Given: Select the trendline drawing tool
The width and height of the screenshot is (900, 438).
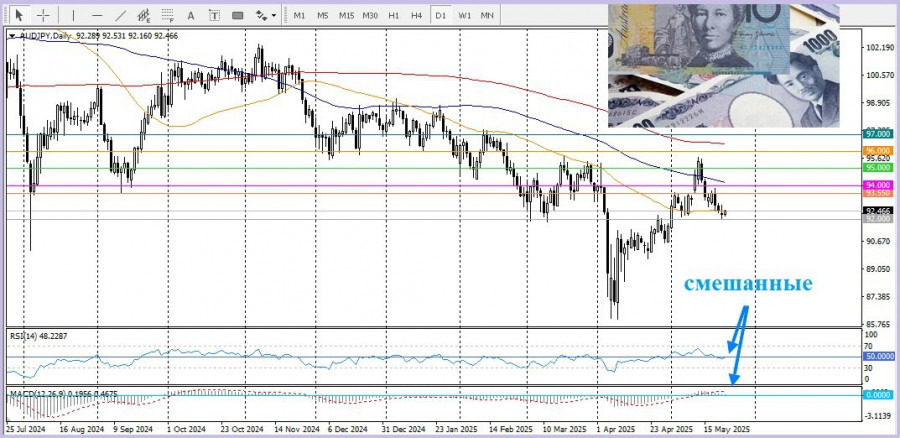Looking at the screenshot, I should pyautogui.click(x=121, y=16).
